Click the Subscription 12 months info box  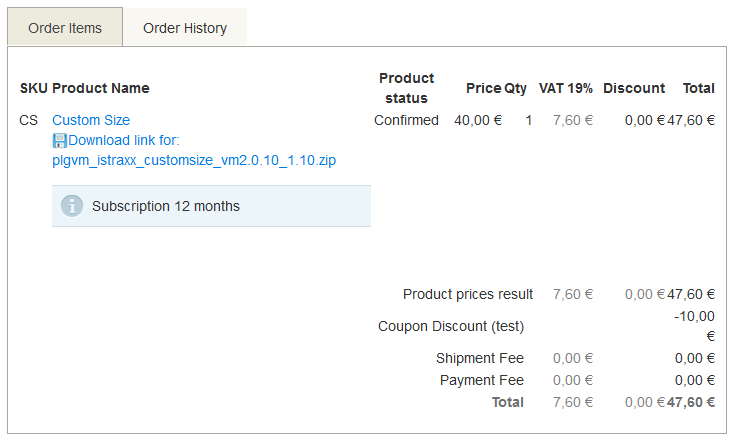pos(211,206)
